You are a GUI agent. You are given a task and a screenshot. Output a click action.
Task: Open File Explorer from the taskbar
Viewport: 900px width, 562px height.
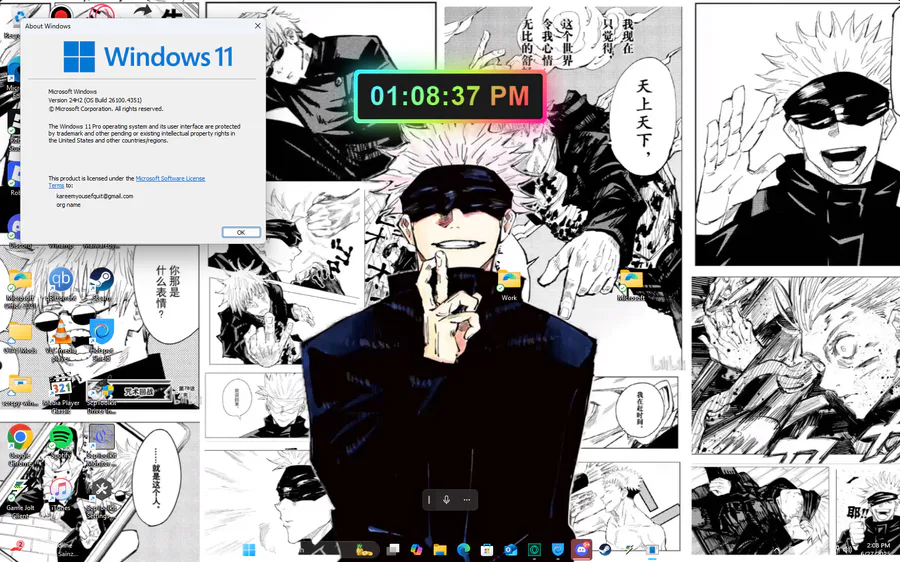pos(440,550)
